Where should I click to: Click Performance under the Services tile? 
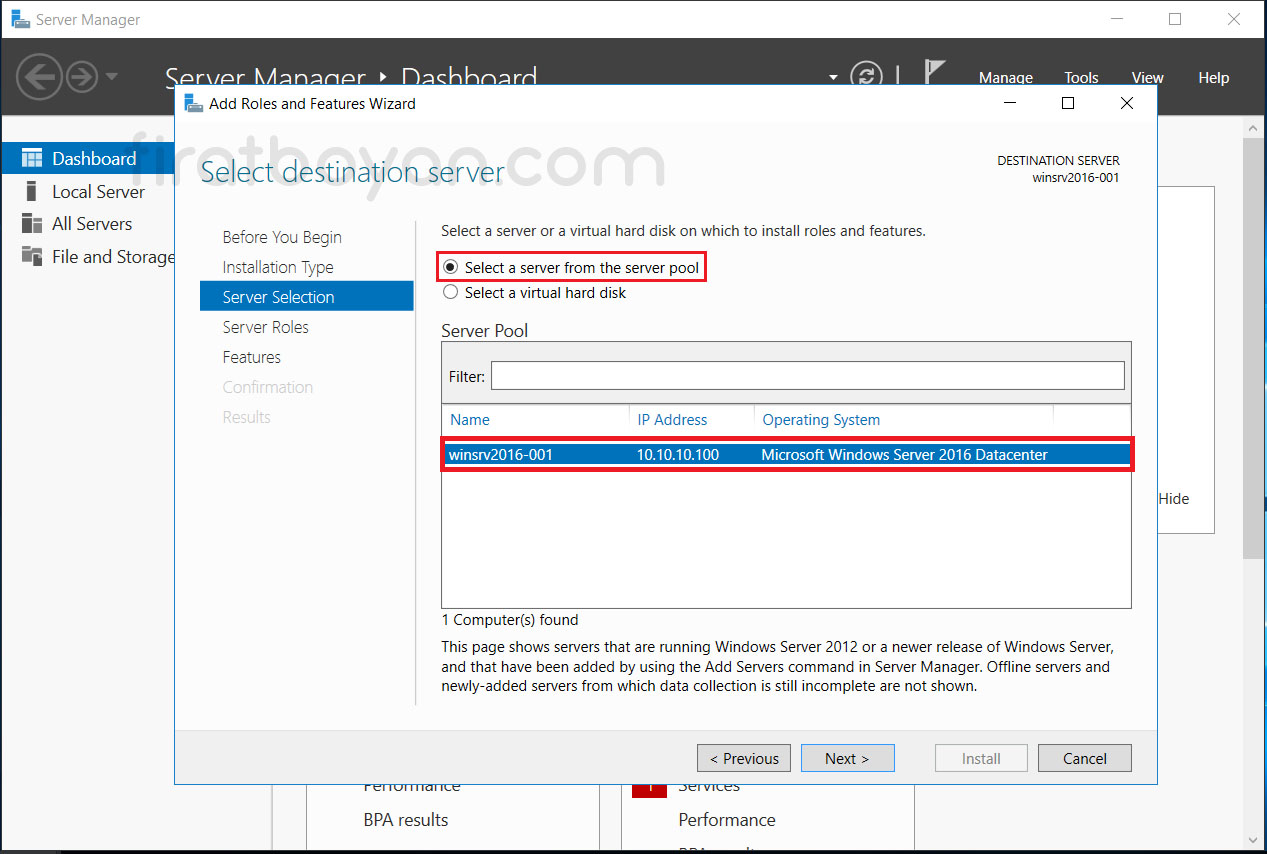[727, 820]
